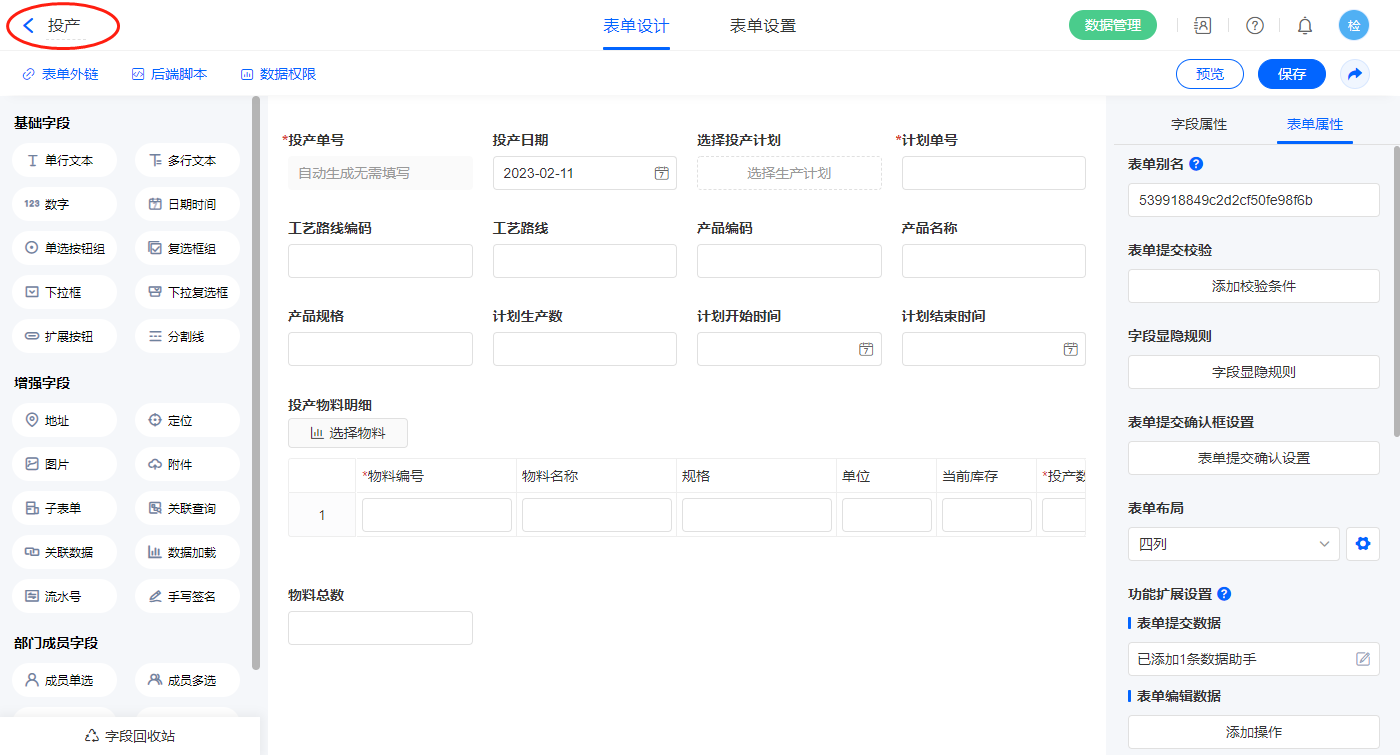Click the 数据管理 green button
The width and height of the screenshot is (1400, 755).
tap(1113, 26)
